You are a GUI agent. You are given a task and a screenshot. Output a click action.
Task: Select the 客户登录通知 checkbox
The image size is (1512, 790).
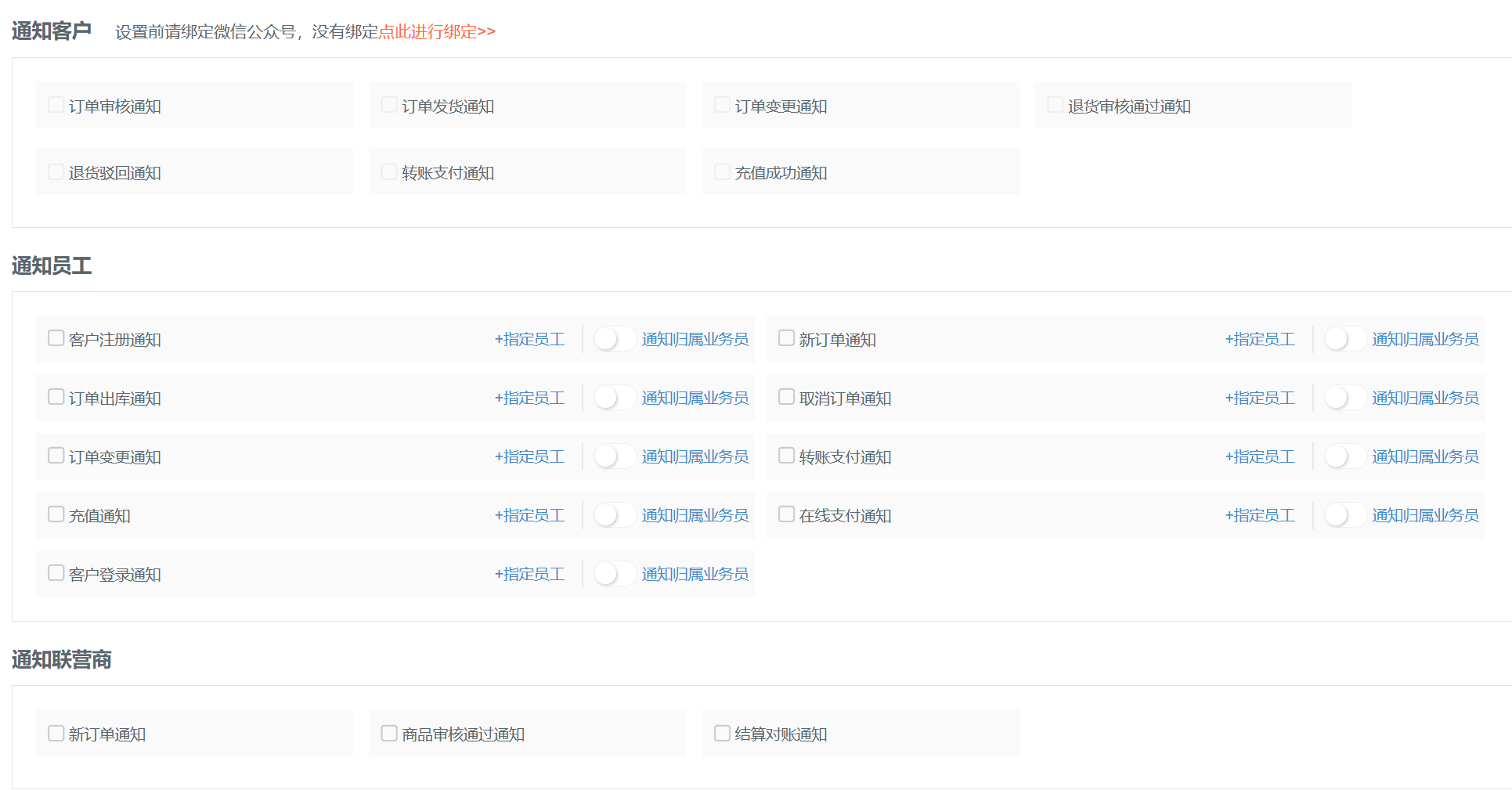(56, 573)
